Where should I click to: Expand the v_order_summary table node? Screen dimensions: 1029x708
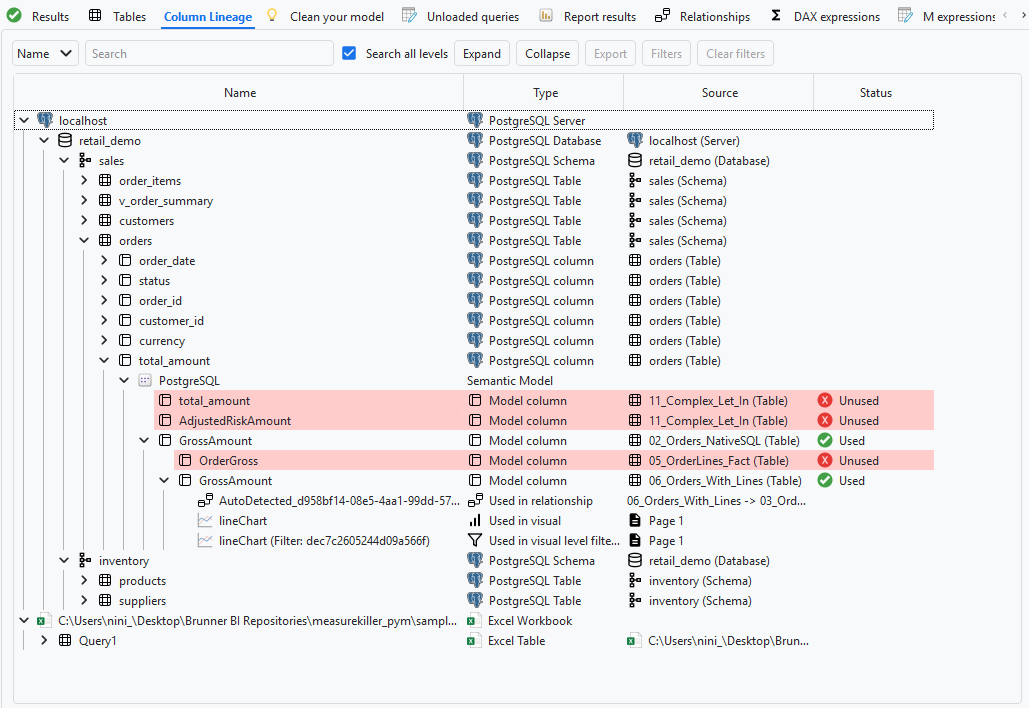point(84,200)
